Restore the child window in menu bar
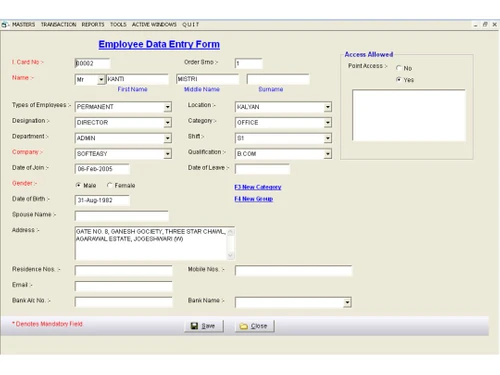This screenshot has height=375, width=500. pyautogui.click(x=485, y=25)
